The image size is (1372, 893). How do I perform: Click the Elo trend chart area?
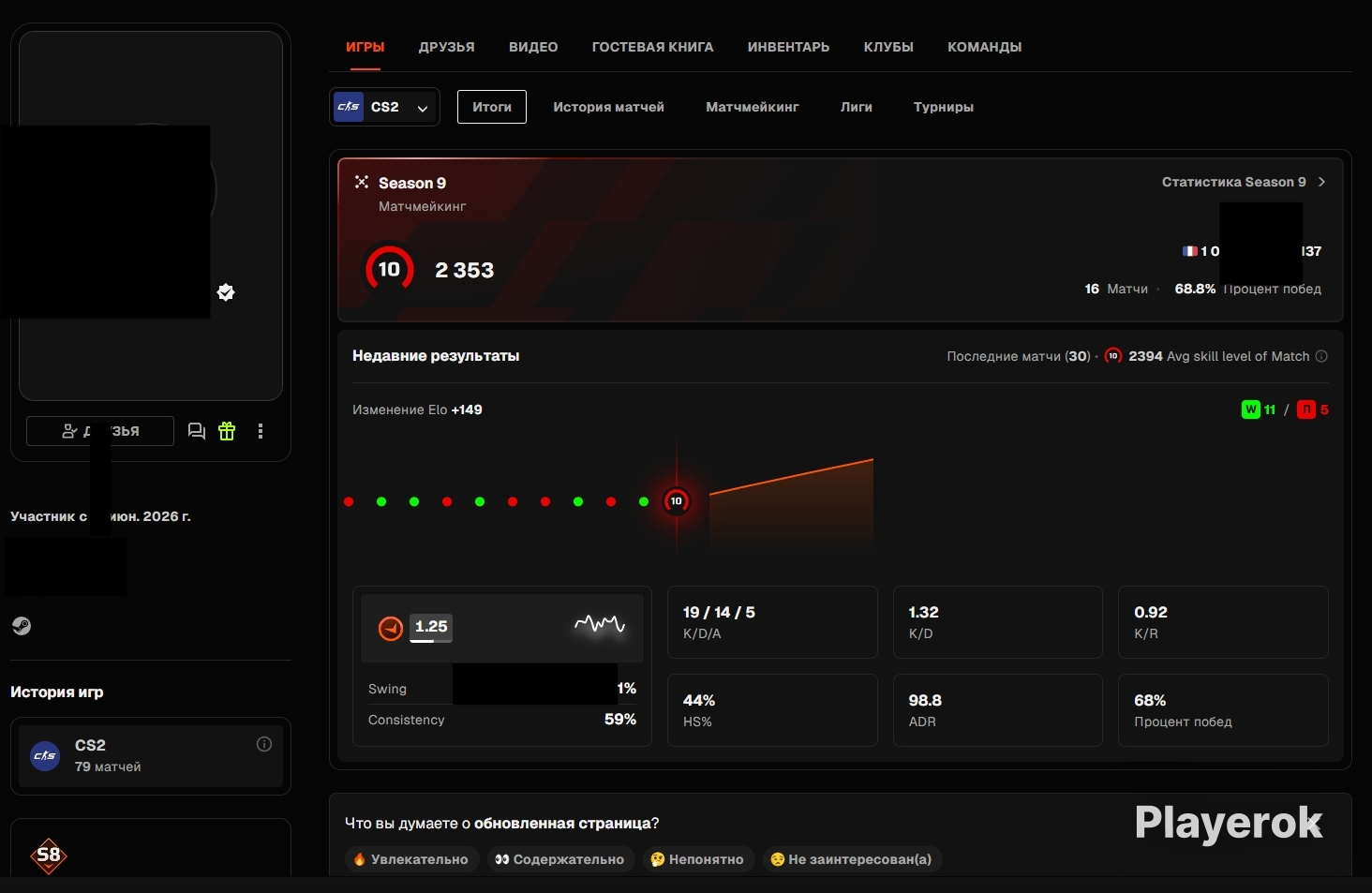791,502
